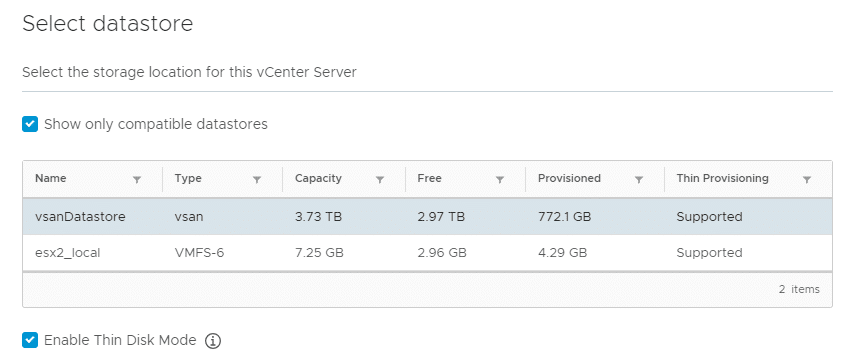Click the VMFS-6 type cell
844x361 pixels.
[x=199, y=253]
